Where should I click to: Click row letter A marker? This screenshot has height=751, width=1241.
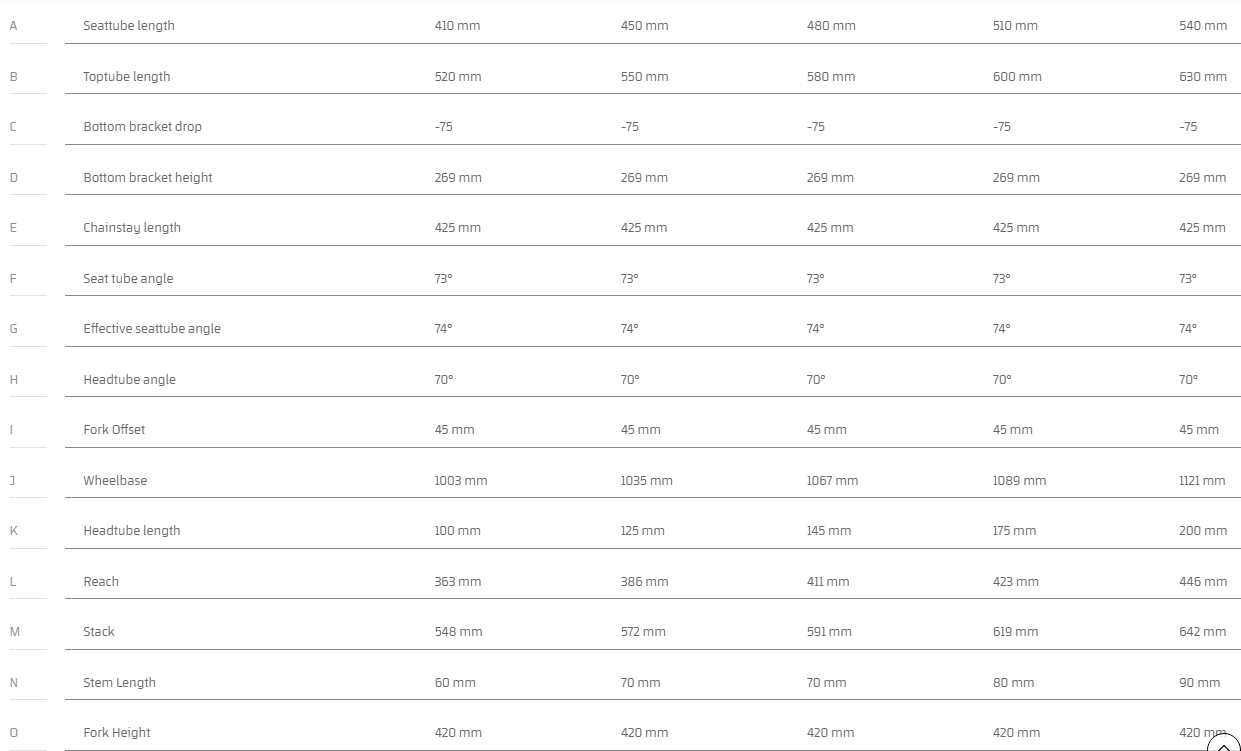(x=13, y=26)
